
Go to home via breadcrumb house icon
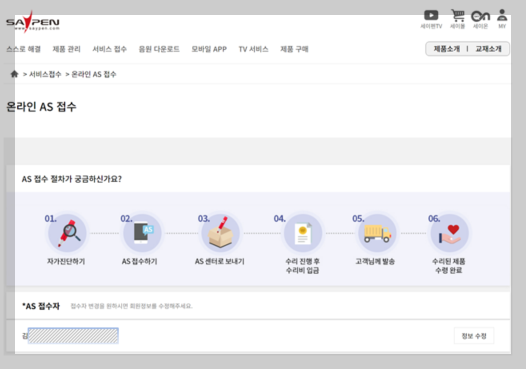pos(14,74)
